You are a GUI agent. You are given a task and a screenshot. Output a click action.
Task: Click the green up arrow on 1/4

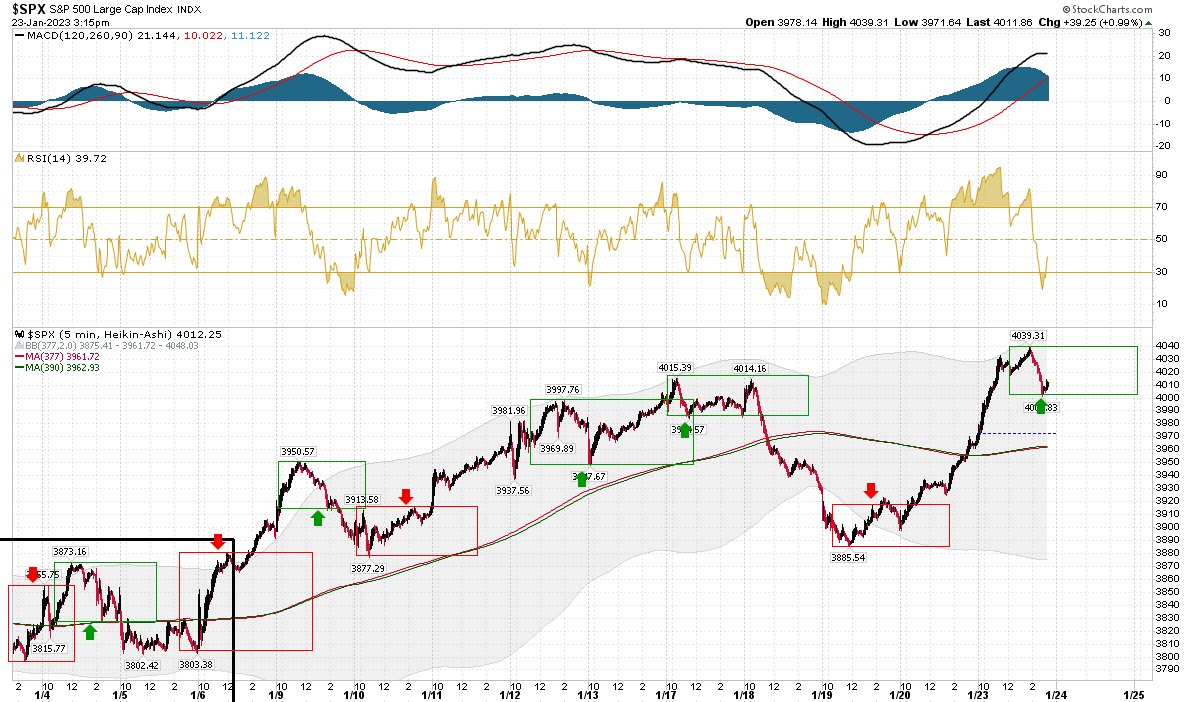point(90,632)
